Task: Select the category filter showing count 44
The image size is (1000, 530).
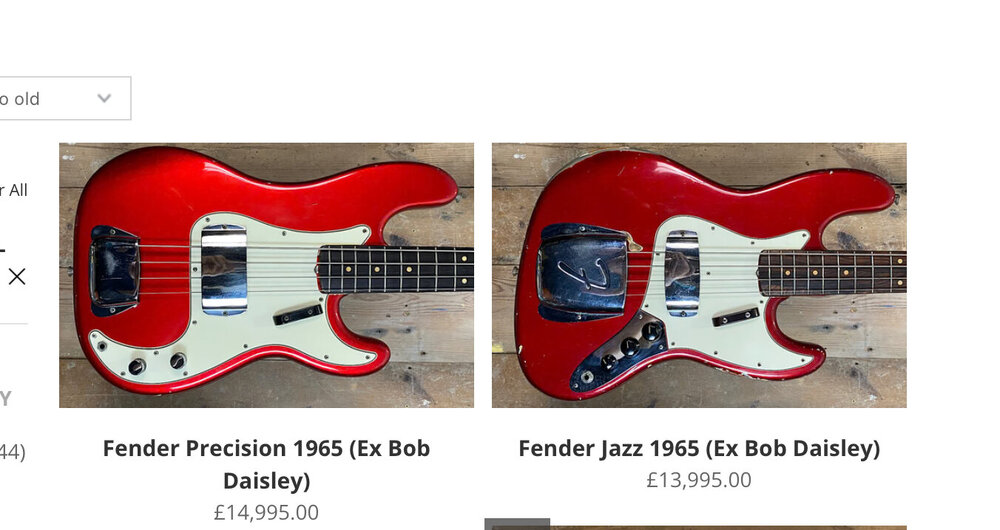Action: tap(12, 452)
